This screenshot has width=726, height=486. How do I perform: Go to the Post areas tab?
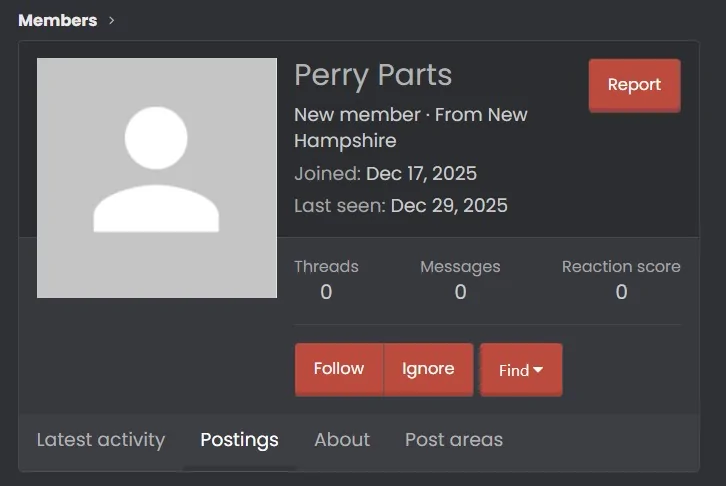point(454,439)
